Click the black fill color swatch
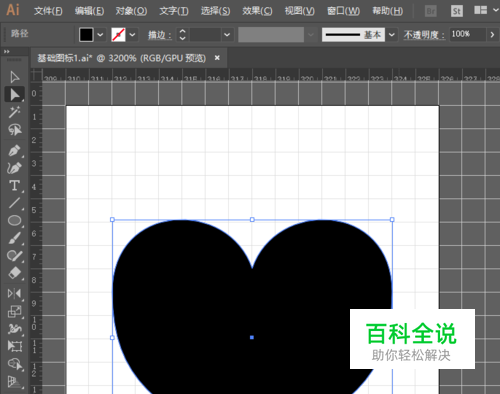This screenshot has height=394, width=500. pos(86,34)
